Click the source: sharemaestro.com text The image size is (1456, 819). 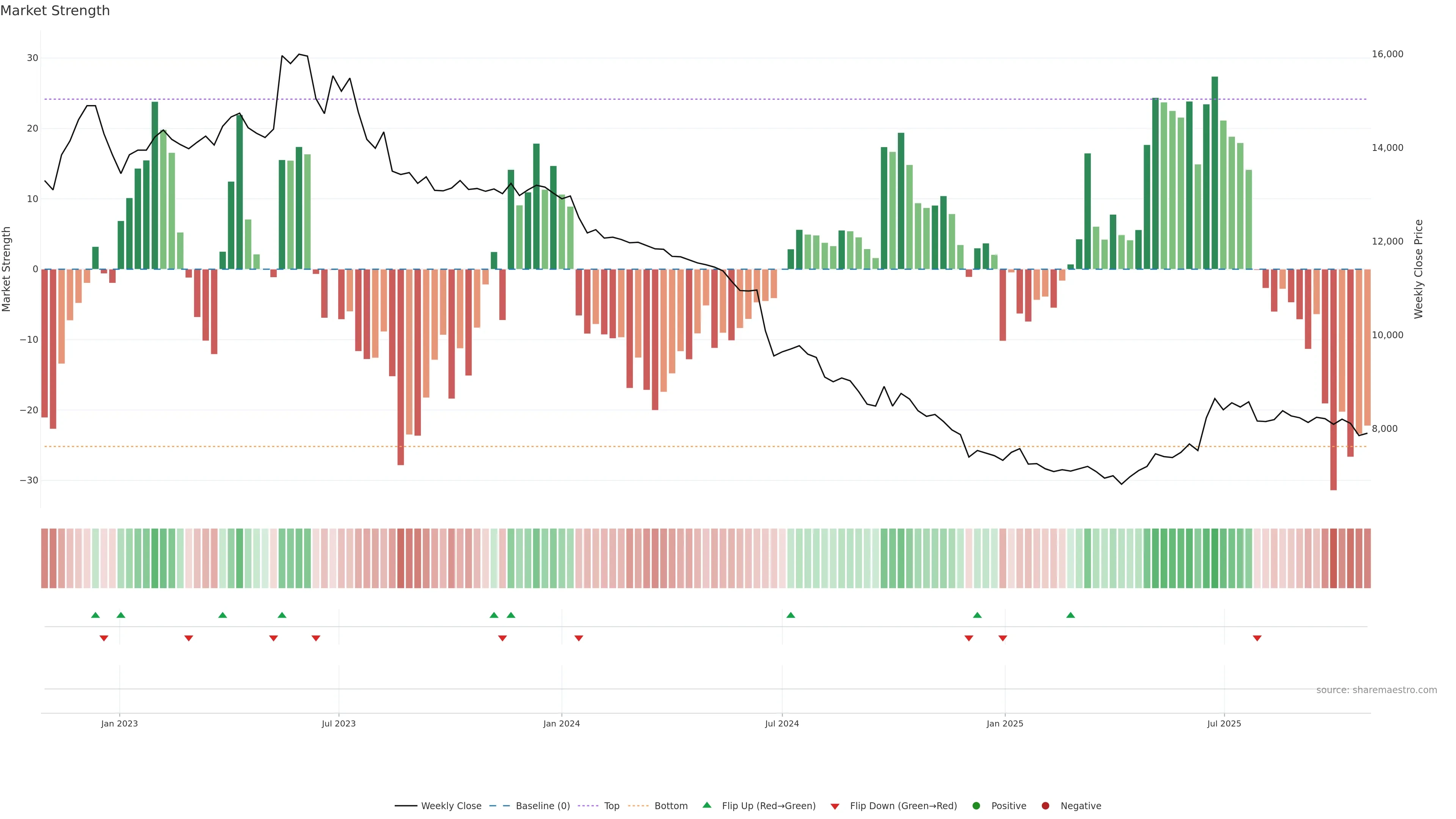1376,690
